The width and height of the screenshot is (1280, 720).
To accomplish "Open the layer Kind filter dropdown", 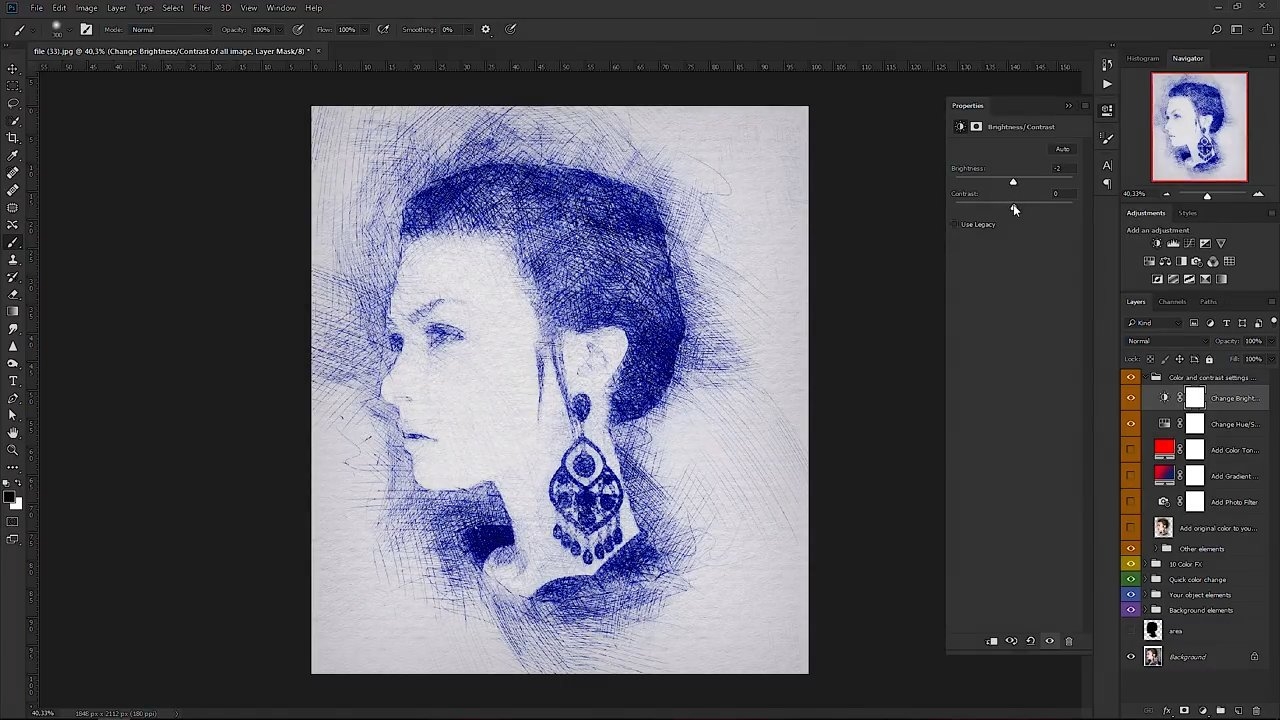I will [1156, 323].
